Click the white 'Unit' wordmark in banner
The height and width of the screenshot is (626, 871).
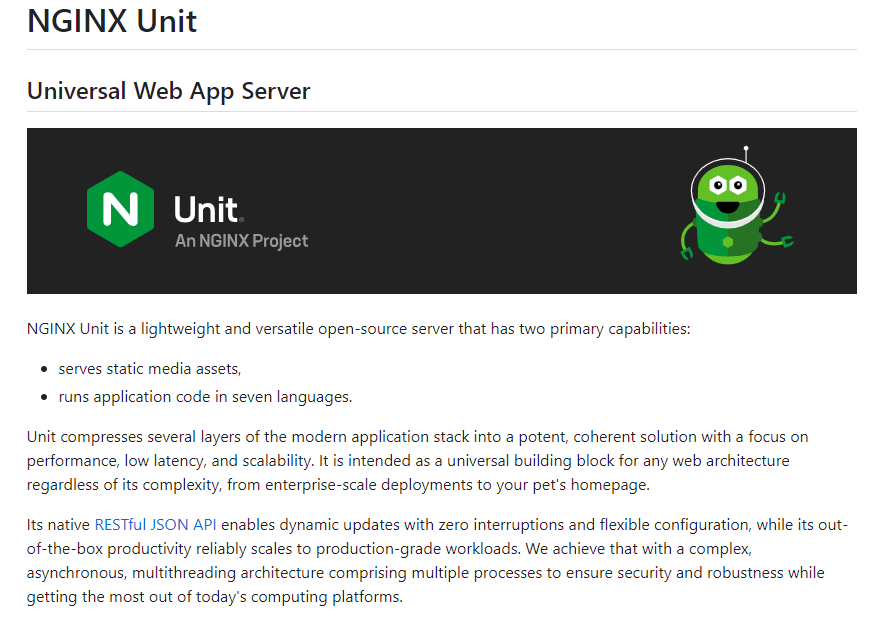point(208,210)
